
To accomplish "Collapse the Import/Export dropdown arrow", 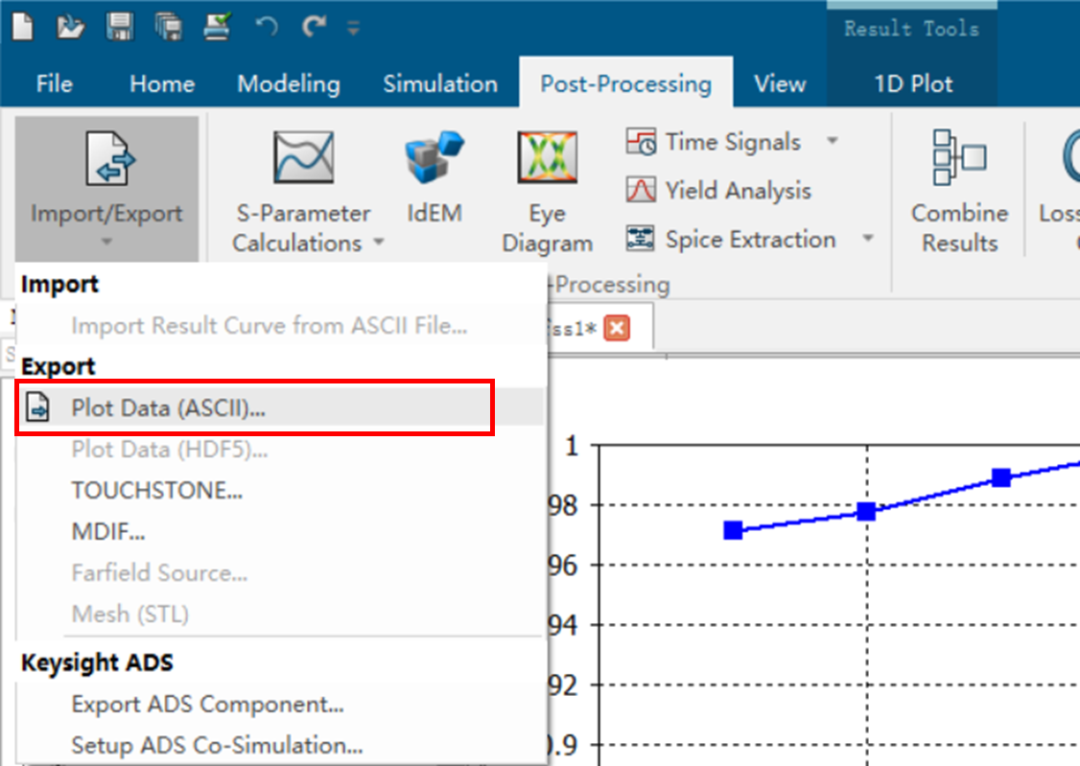I will 106,241.
